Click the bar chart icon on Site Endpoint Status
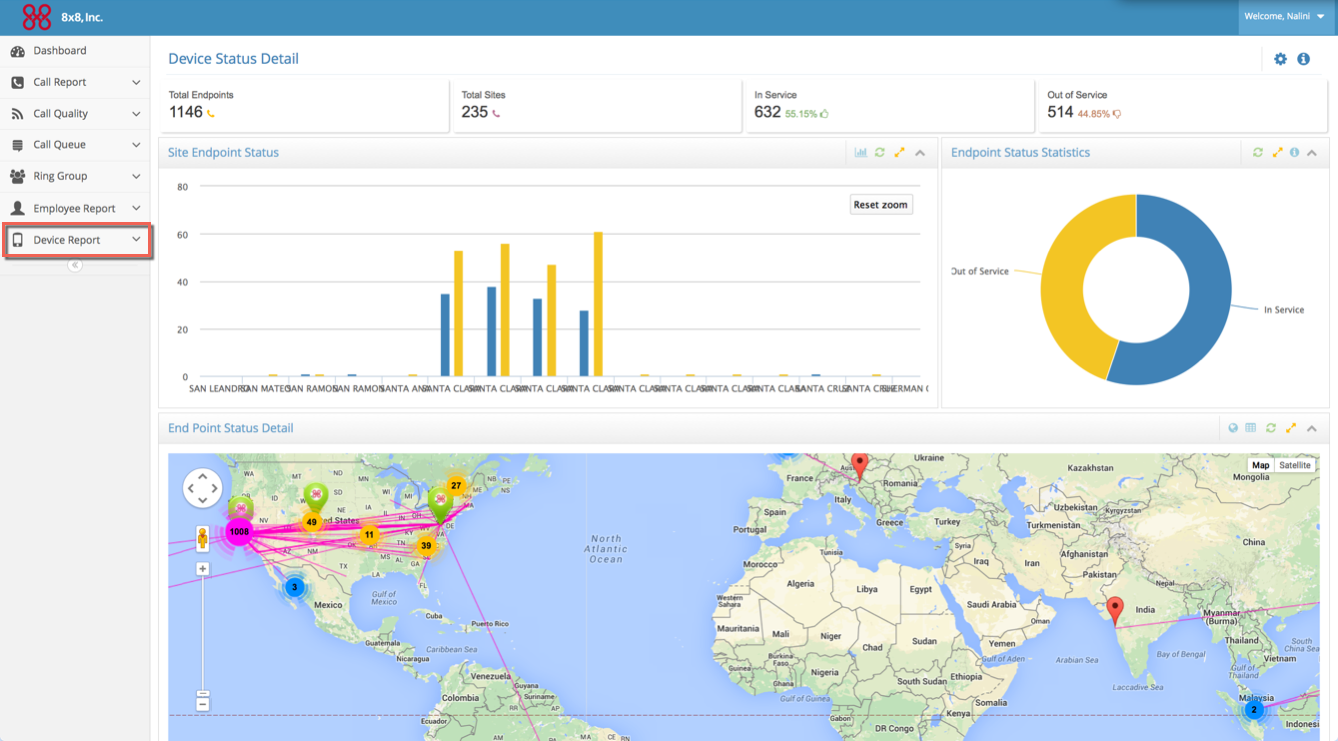Screen dimensions: 1338x741 click(861, 152)
